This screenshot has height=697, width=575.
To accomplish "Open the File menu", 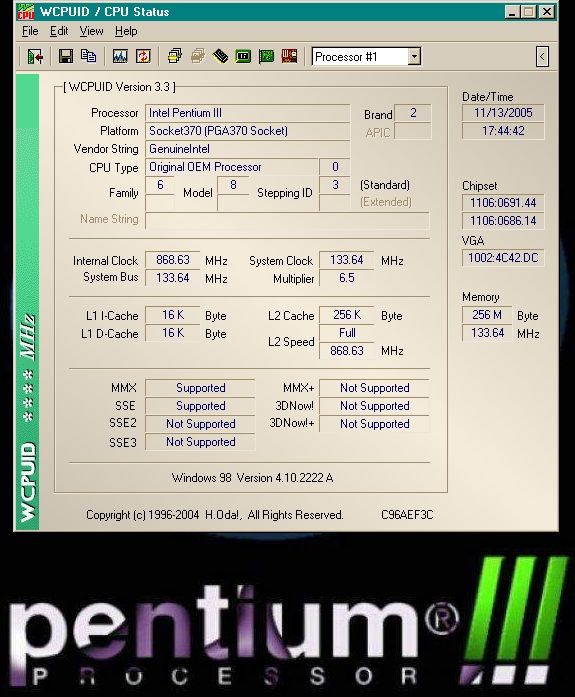I will [x=30, y=31].
